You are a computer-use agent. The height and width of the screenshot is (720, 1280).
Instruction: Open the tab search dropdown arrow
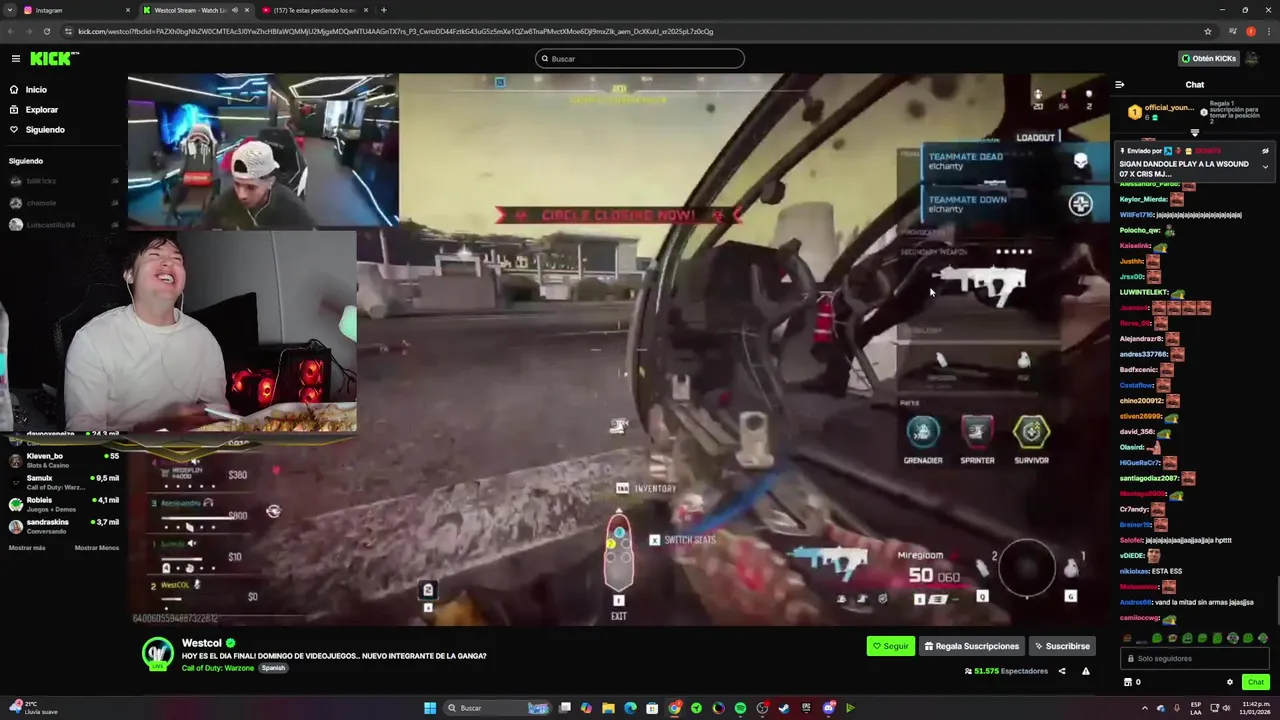pos(9,10)
